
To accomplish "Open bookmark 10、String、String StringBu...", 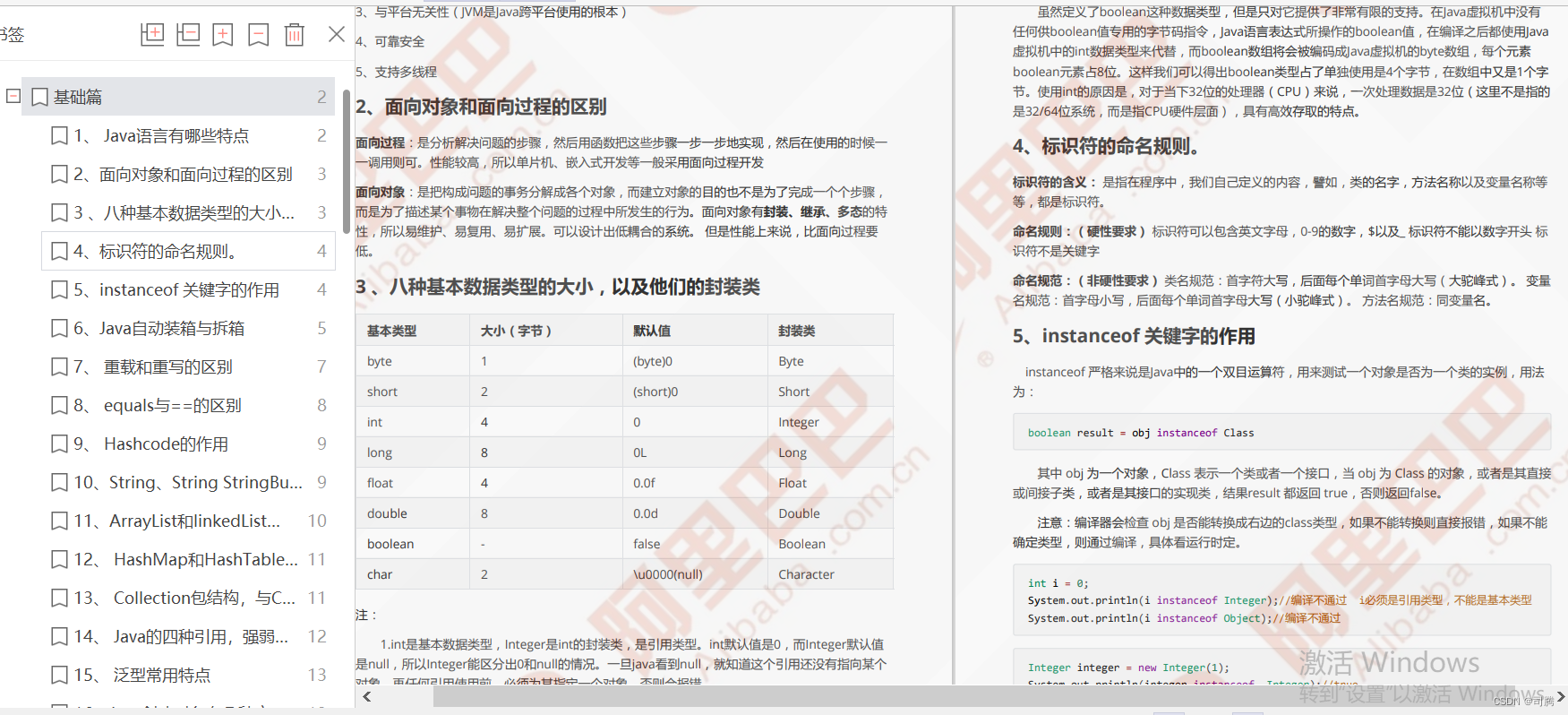I will [x=188, y=482].
